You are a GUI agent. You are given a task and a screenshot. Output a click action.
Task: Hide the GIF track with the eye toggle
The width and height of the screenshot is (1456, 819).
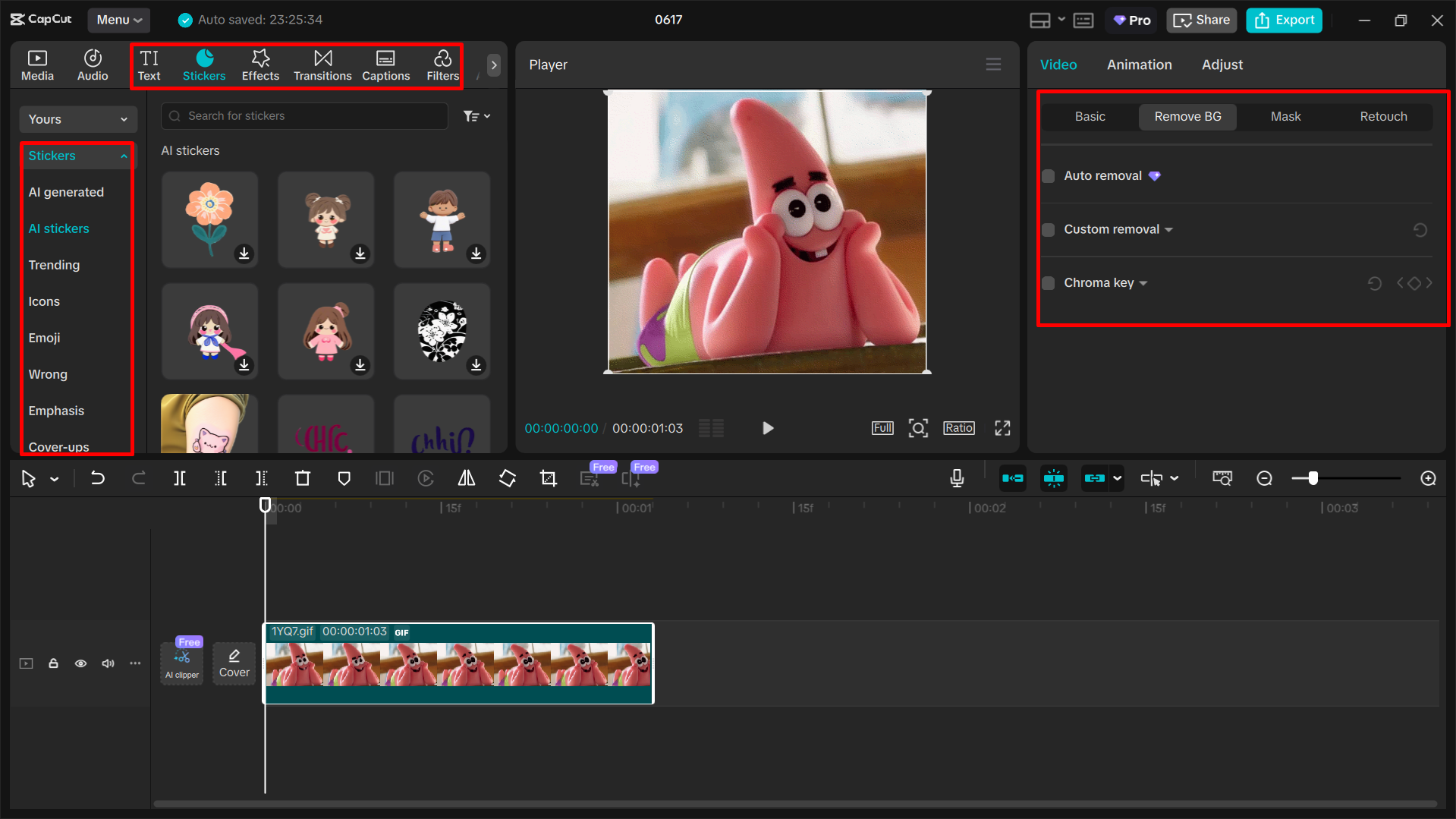click(x=80, y=663)
